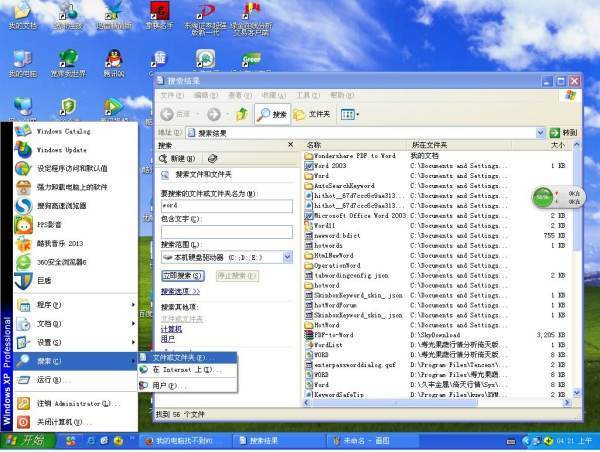Open 酷我音乐 2013 from Start menu
Viewport: 600px width, 452px height.
pyautogui.click(x=63, y=243)
